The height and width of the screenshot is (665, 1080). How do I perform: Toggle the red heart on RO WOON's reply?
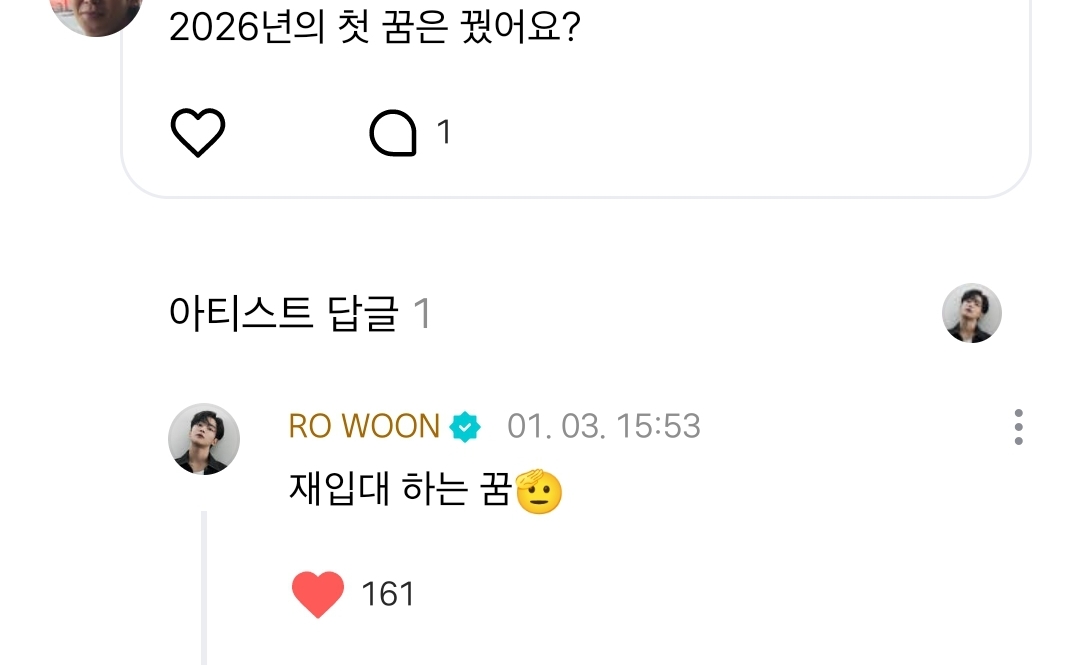[318, 594]
